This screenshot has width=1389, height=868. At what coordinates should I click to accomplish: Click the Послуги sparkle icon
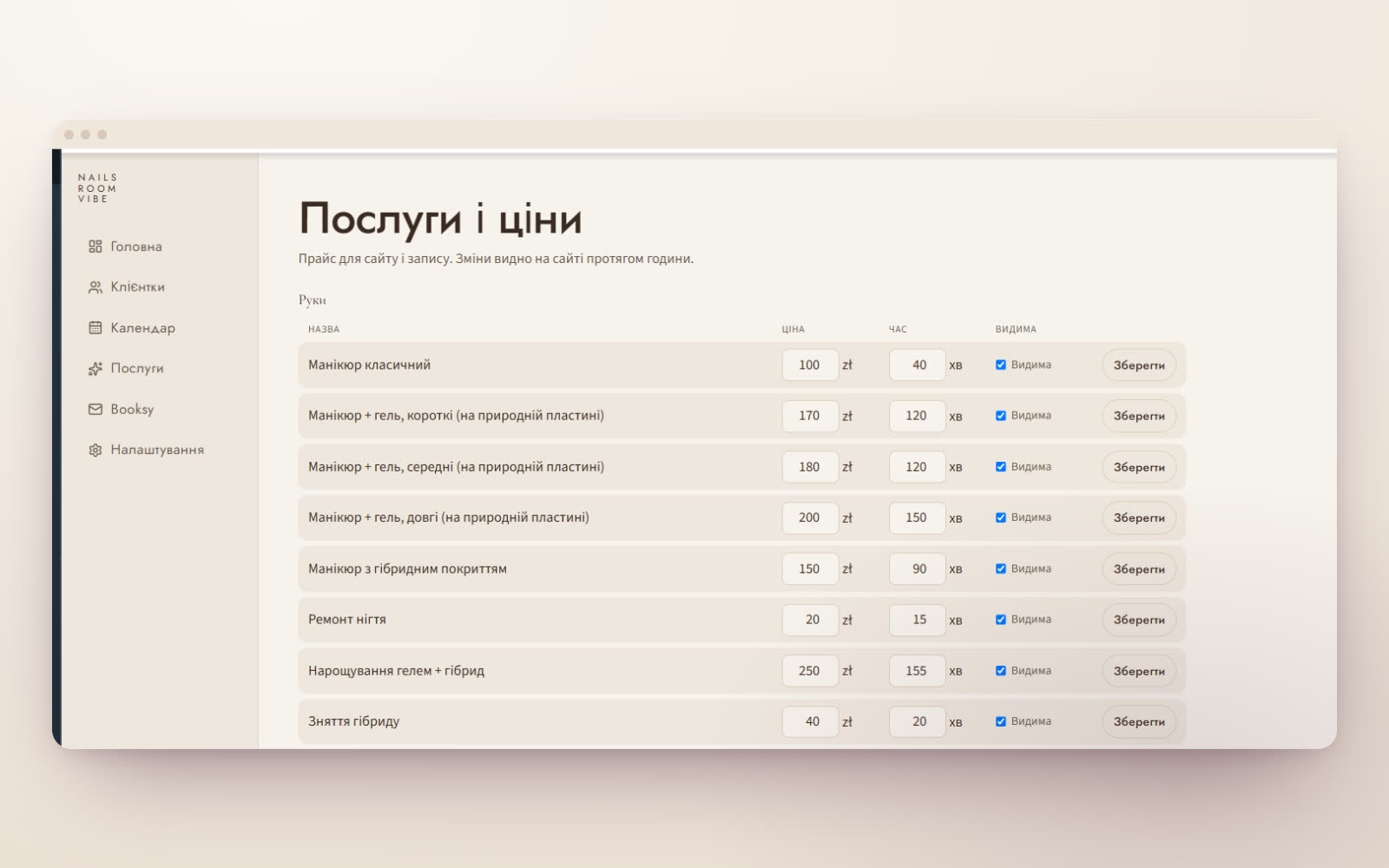pos(95,368)
